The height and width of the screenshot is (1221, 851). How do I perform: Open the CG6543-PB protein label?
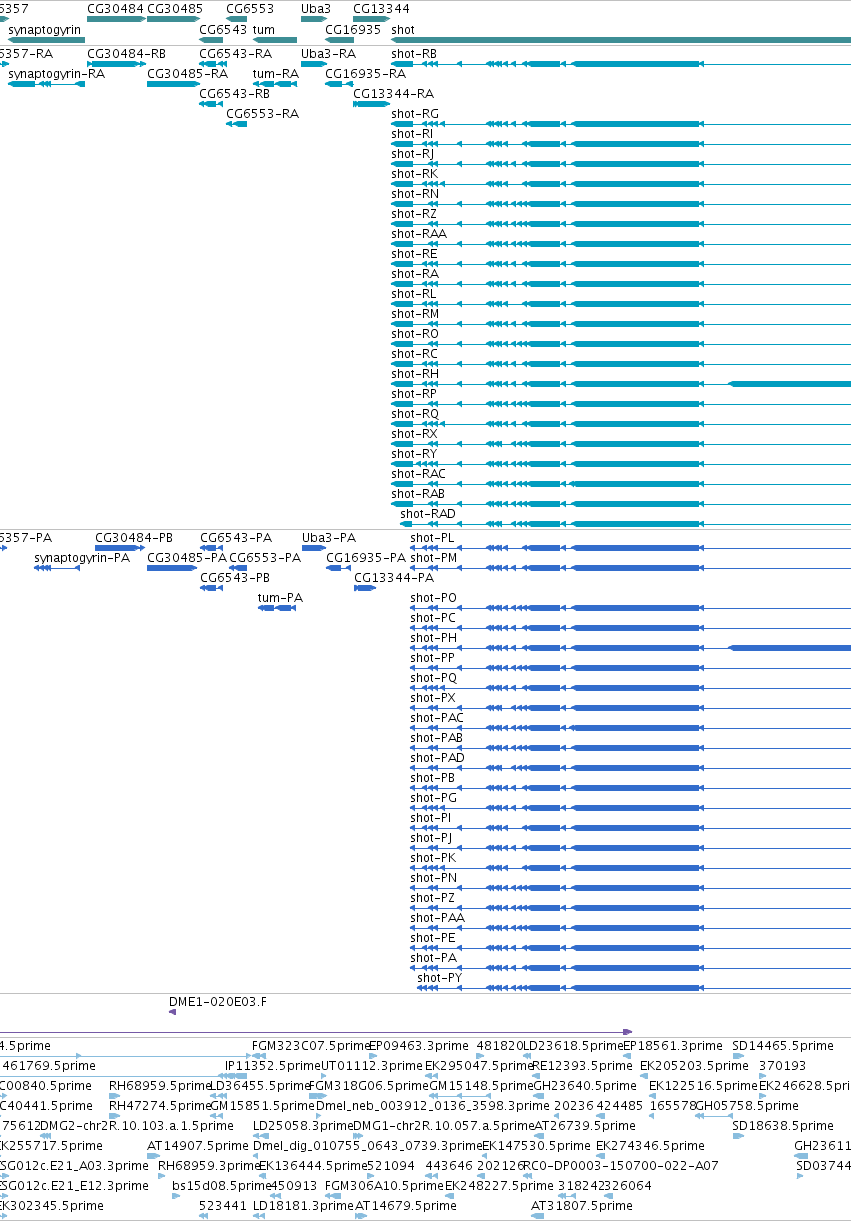(x=235, y=578)
